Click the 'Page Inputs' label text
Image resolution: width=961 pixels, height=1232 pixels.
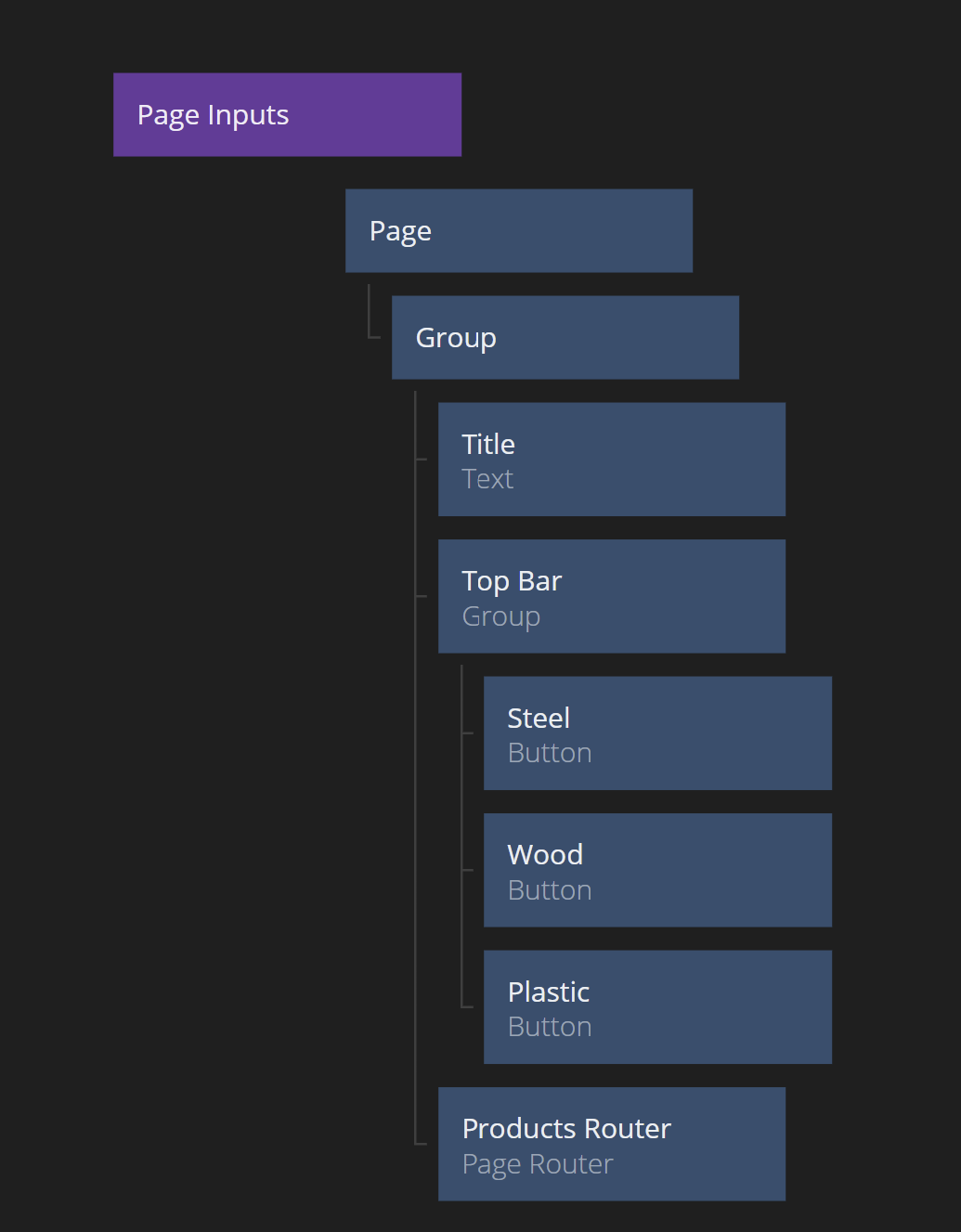point(213,115)
